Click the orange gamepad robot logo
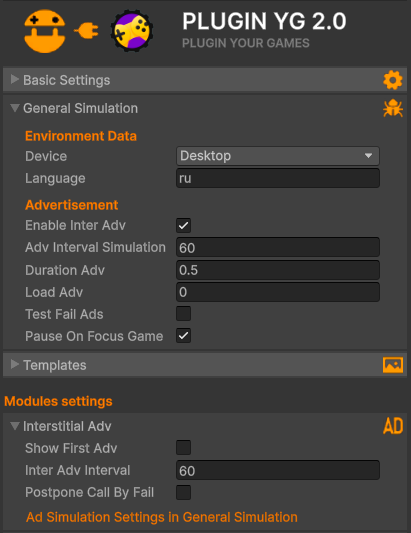Screen dimensions: 411x533 click(45, 31)
